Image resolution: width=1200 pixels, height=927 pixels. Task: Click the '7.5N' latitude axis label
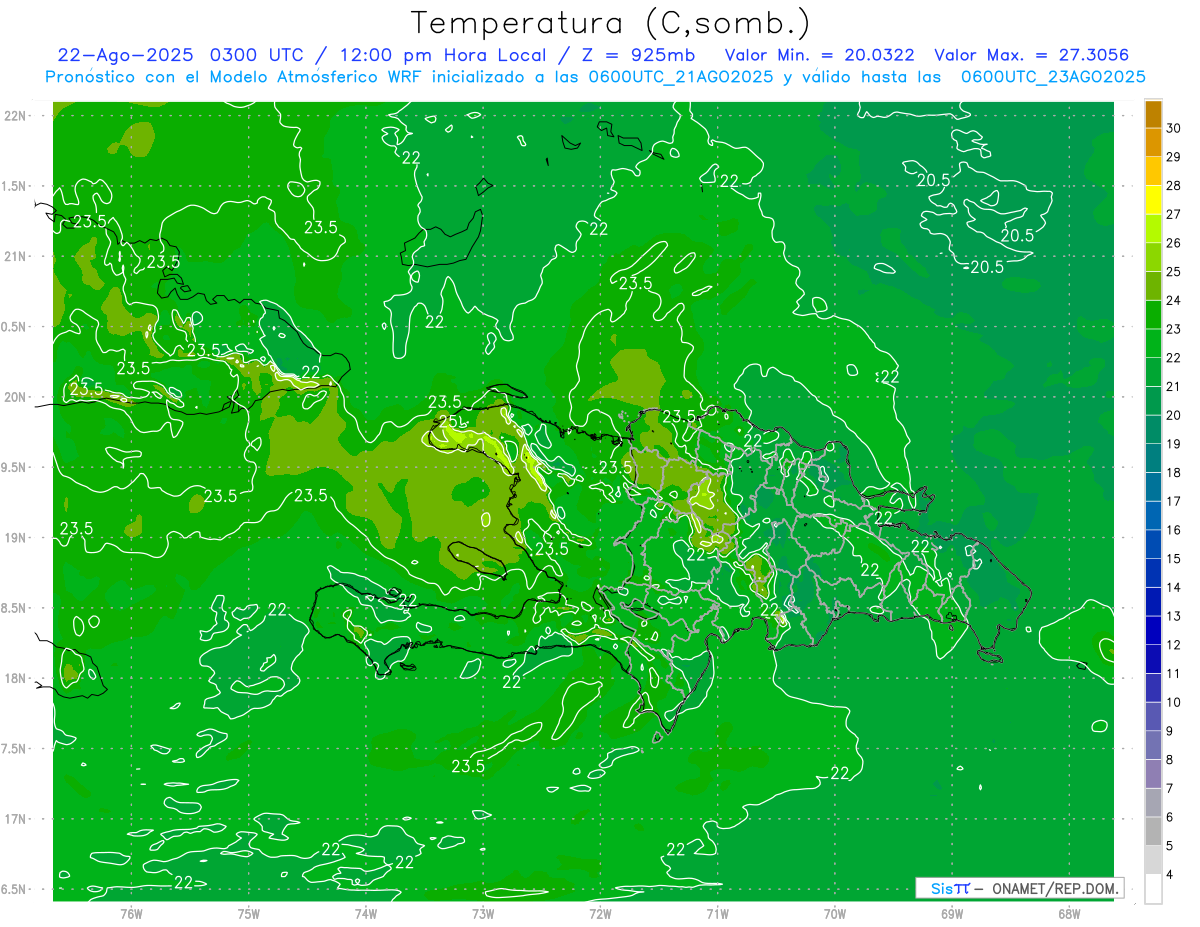click(15, 749)
